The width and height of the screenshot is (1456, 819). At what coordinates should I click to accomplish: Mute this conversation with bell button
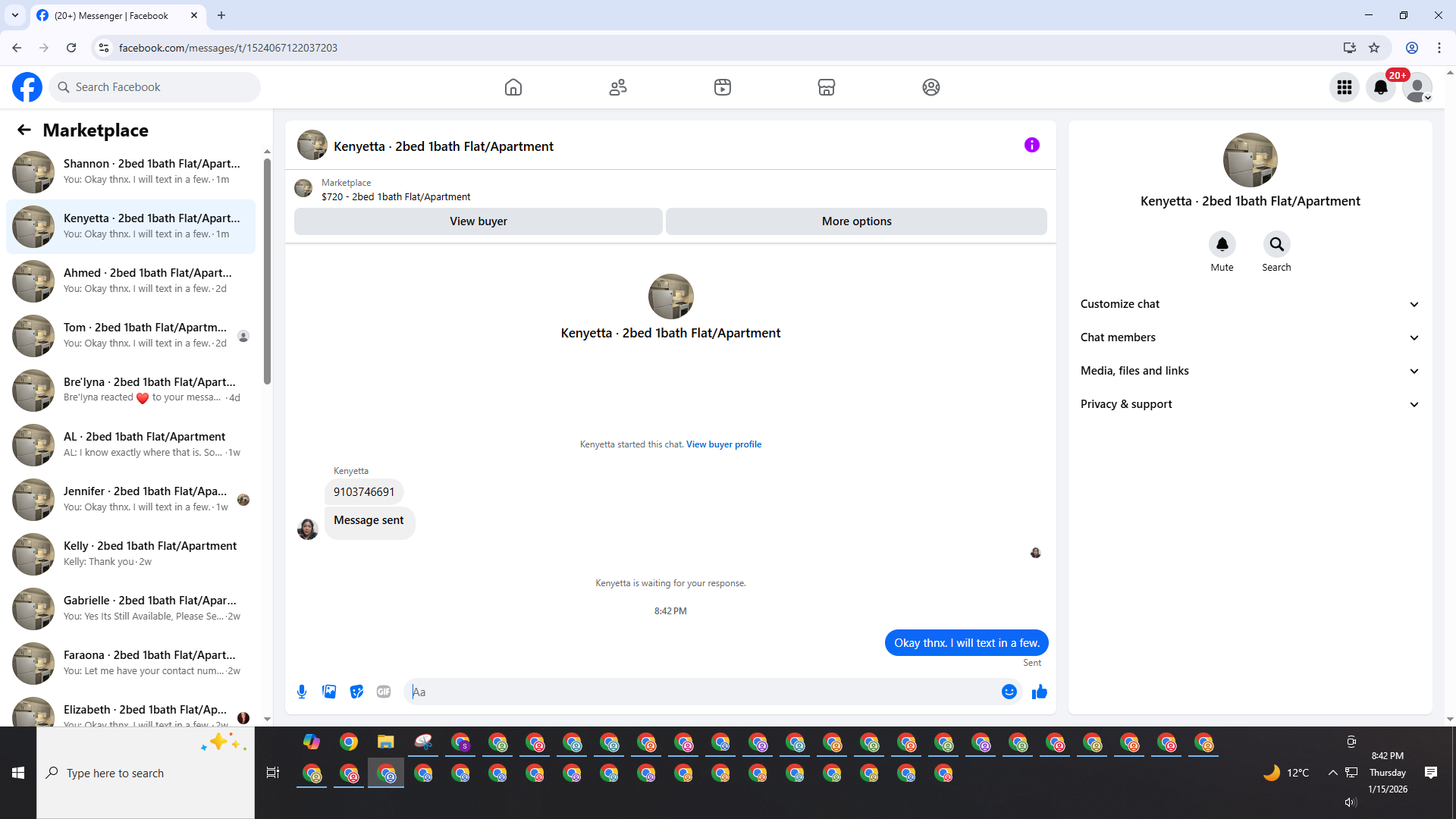coord(1222,244)
